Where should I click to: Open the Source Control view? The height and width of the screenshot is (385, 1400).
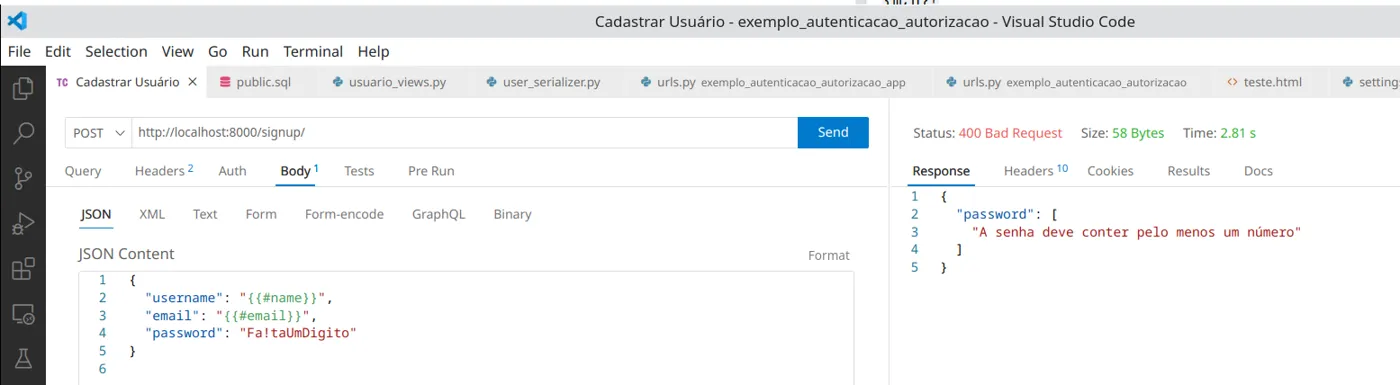click(23, 179)
